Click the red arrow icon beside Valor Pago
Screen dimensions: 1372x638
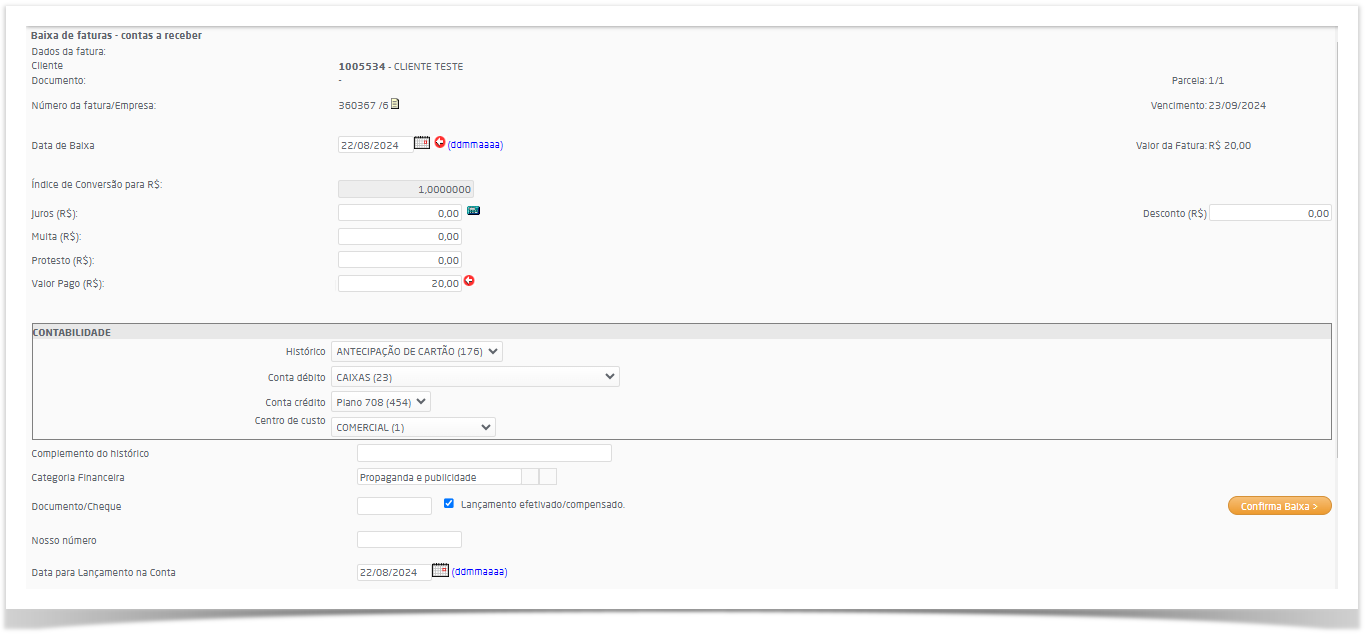(x=469, y=281)
